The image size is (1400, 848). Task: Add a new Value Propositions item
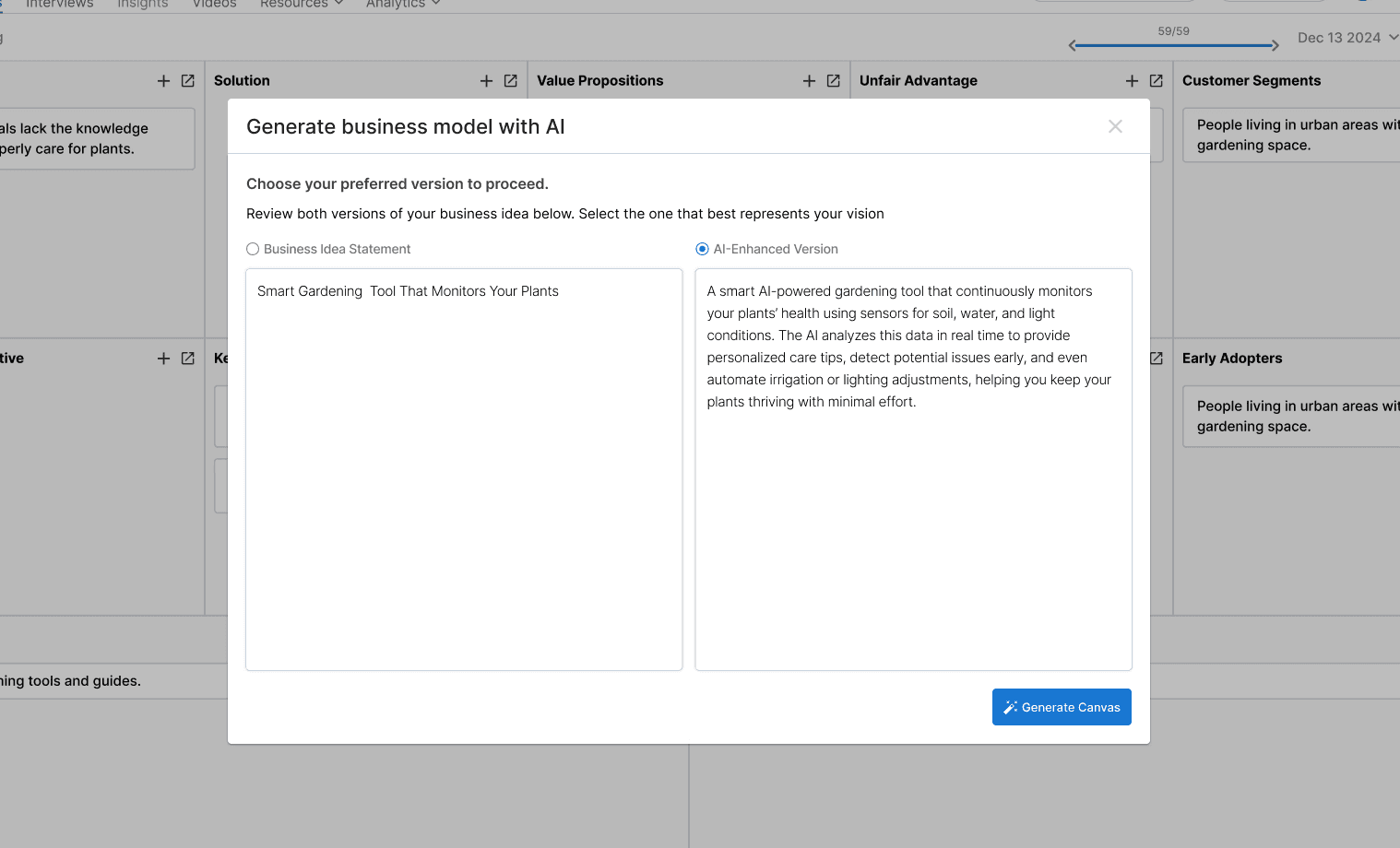[x=809, y=81]
